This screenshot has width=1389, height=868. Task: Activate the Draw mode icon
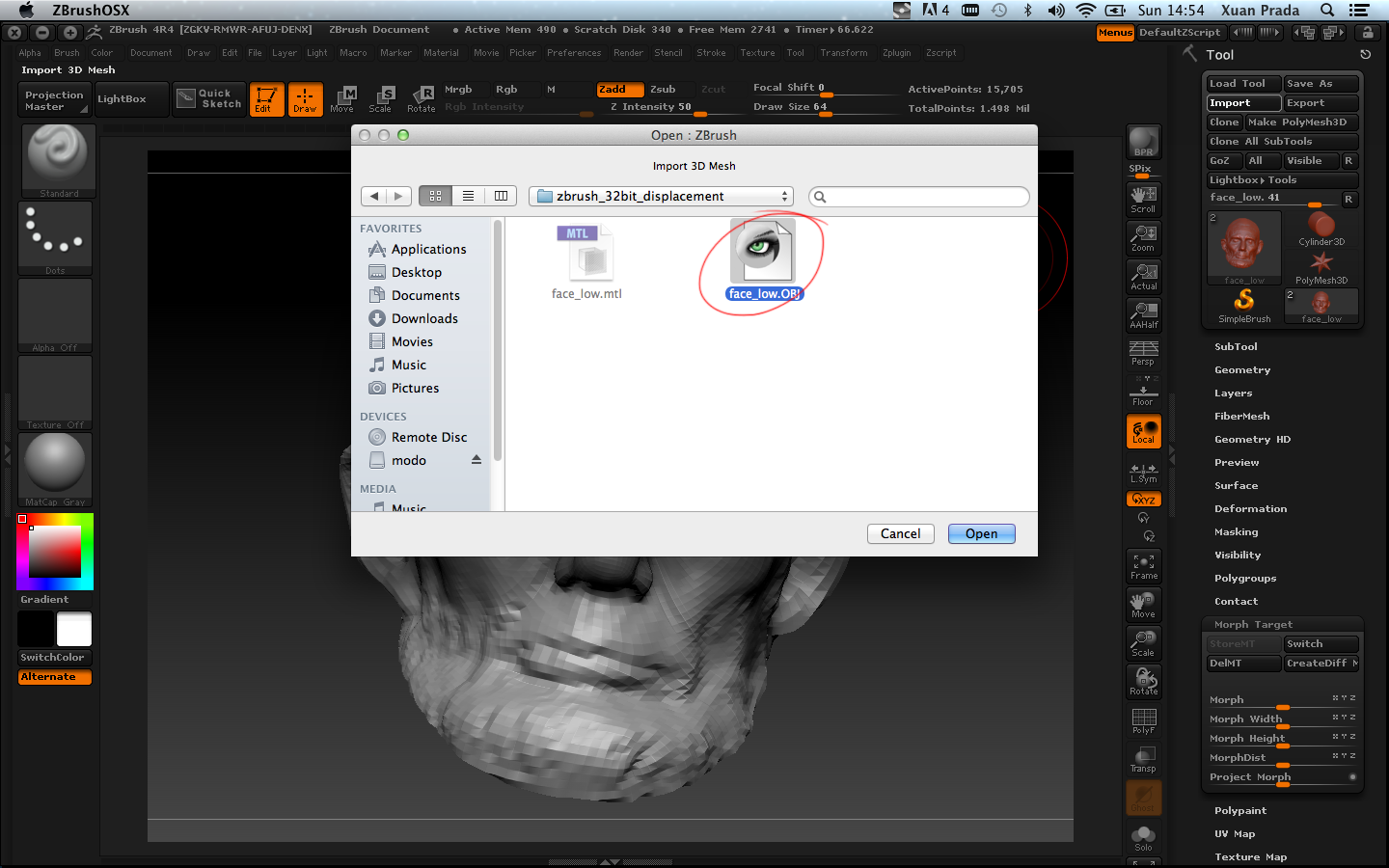click(x=305, y=99)
